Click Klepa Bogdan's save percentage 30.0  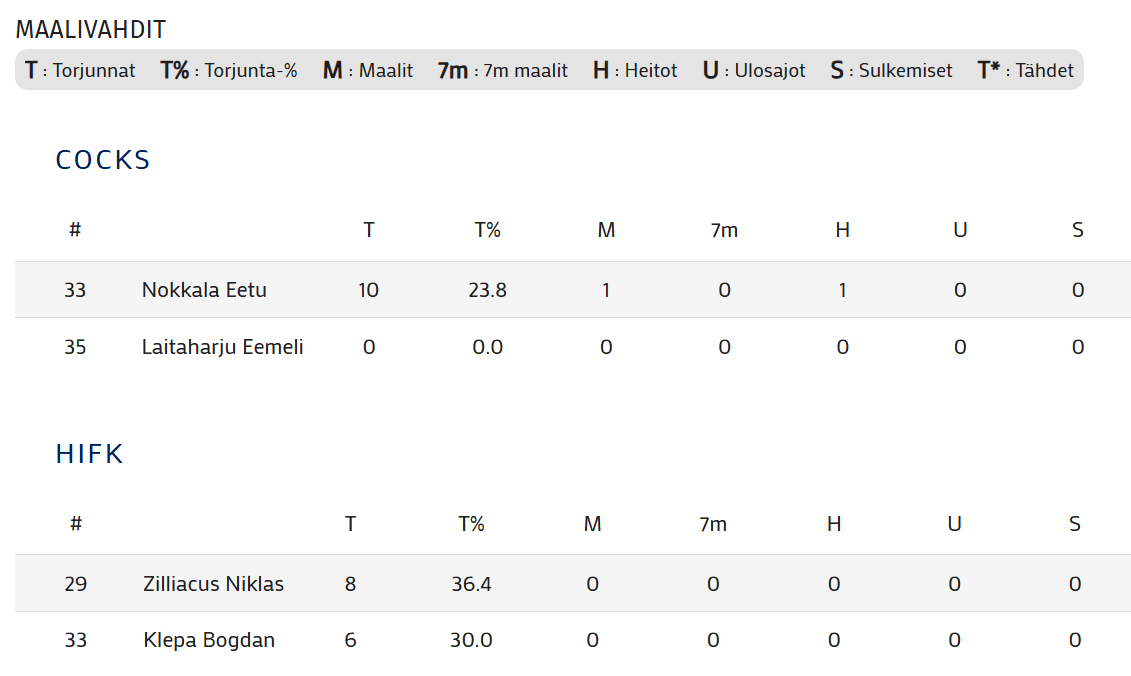coord(471,640)
